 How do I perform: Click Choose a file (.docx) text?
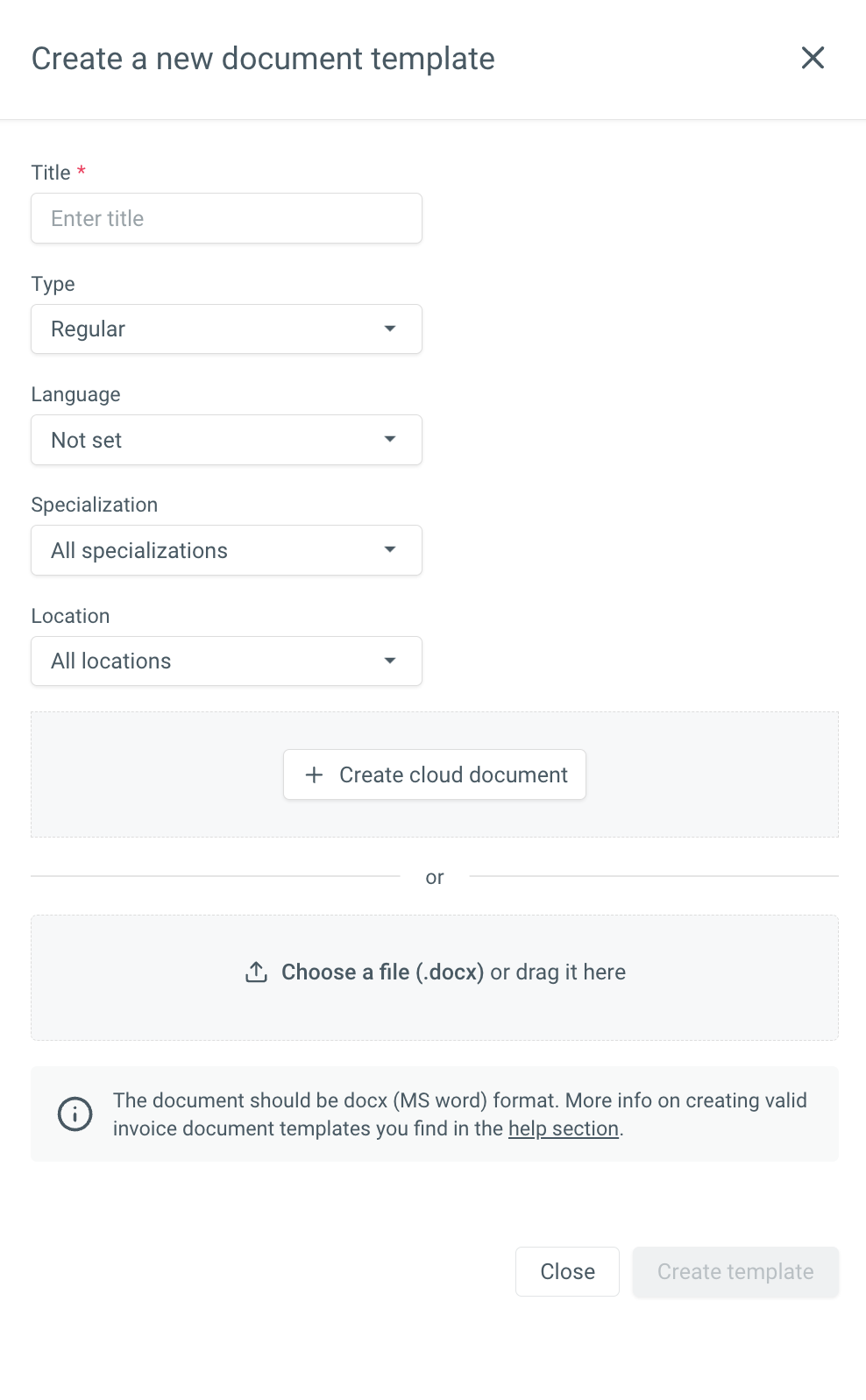tap(382, 972)
